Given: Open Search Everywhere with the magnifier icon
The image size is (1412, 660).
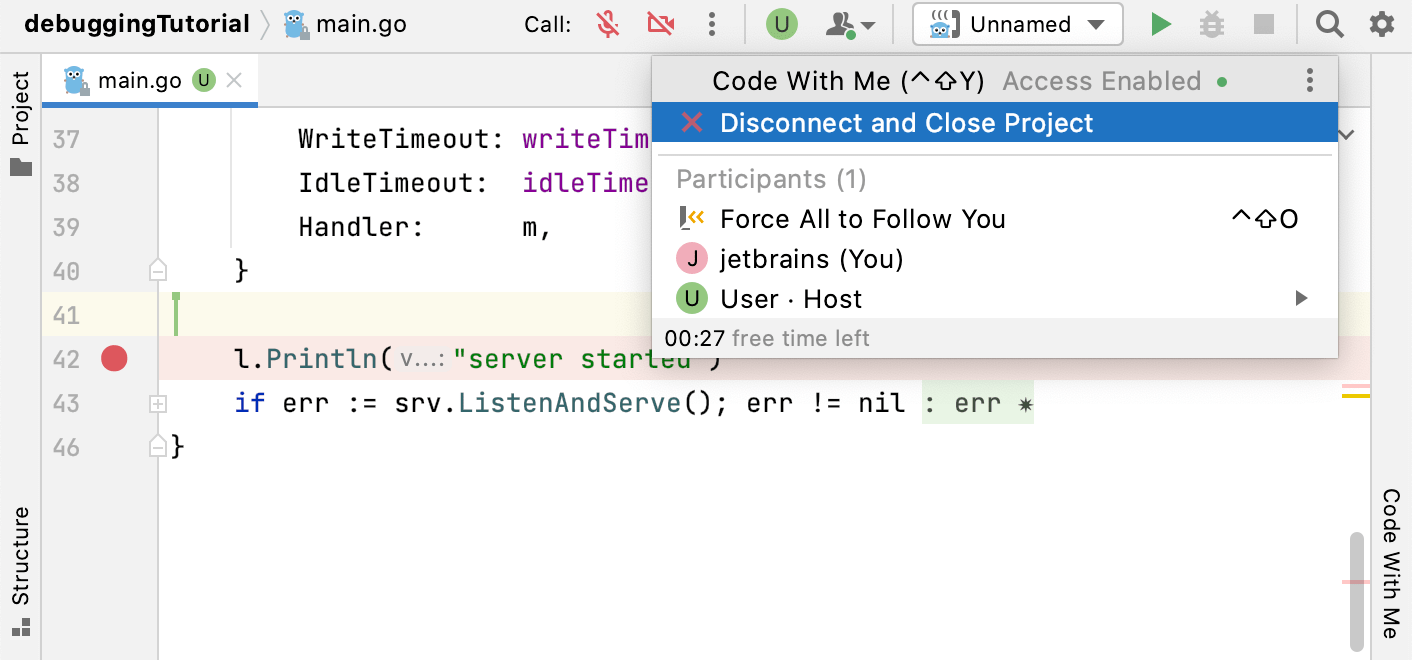Looking at the screenshot, I should tap(1329, 24).
